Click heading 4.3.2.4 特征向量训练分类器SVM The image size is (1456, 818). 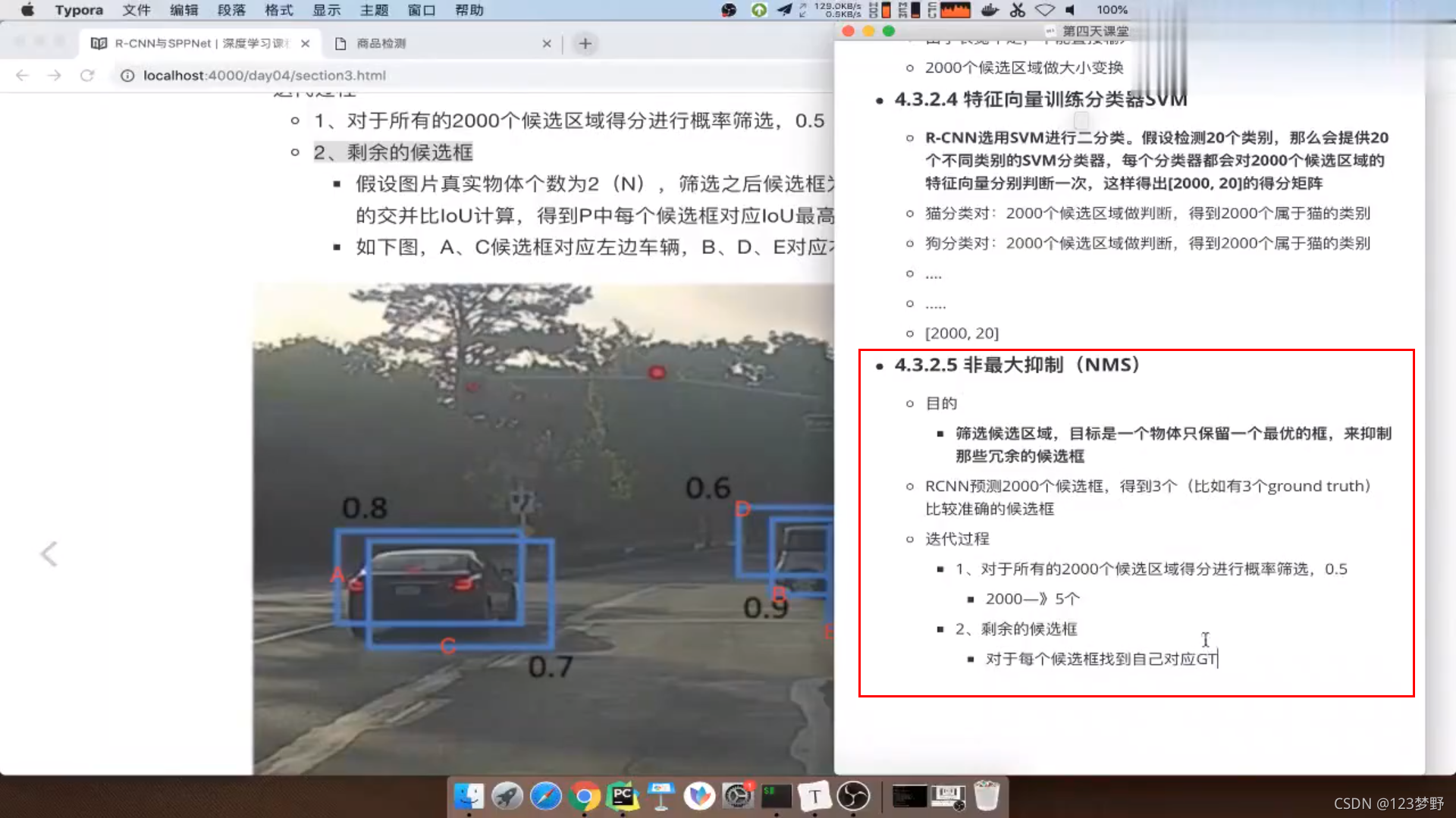tap(1040, 99)
